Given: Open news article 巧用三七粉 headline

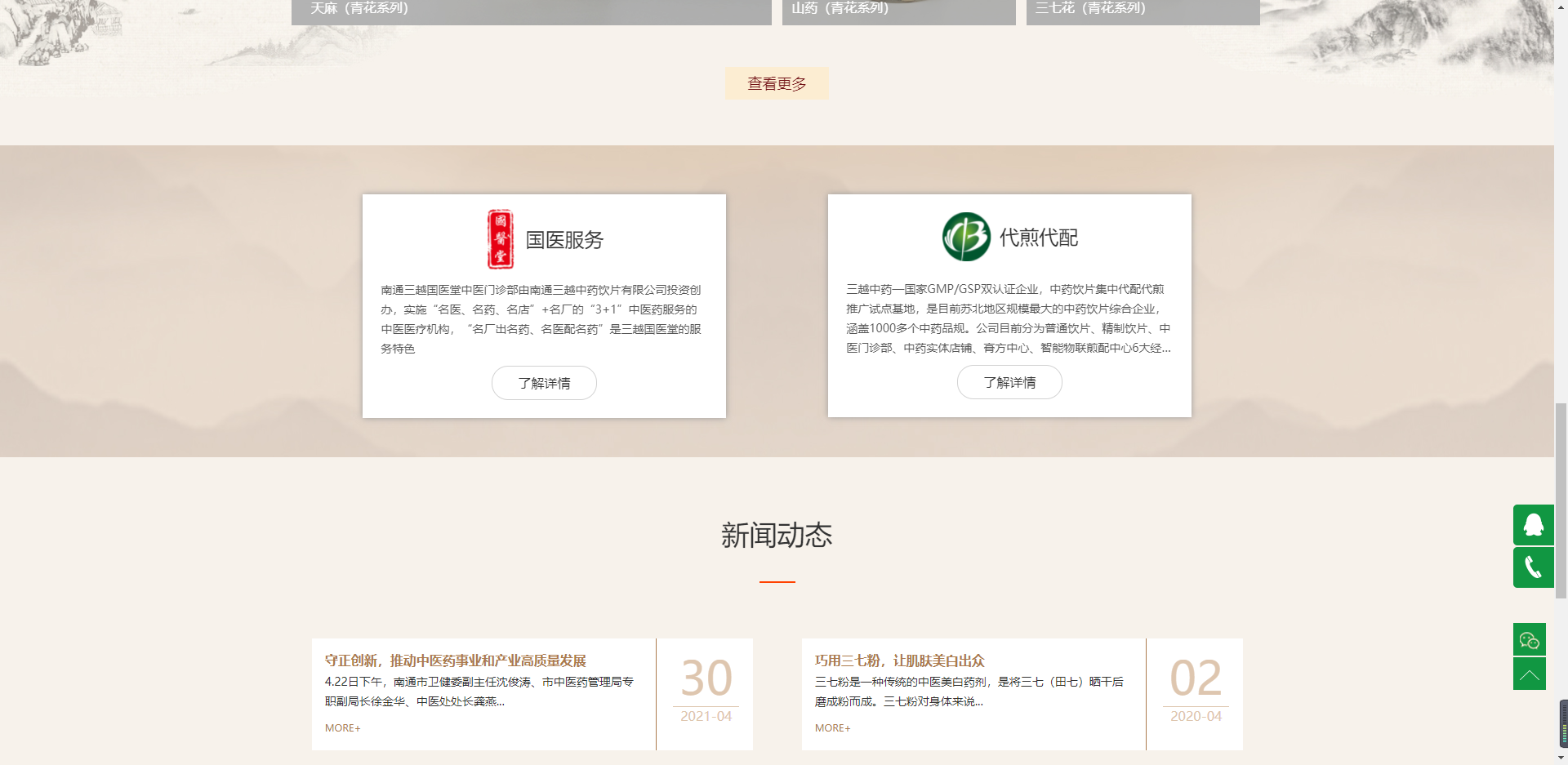Looking at the screenshot, I should pos(899,660).
